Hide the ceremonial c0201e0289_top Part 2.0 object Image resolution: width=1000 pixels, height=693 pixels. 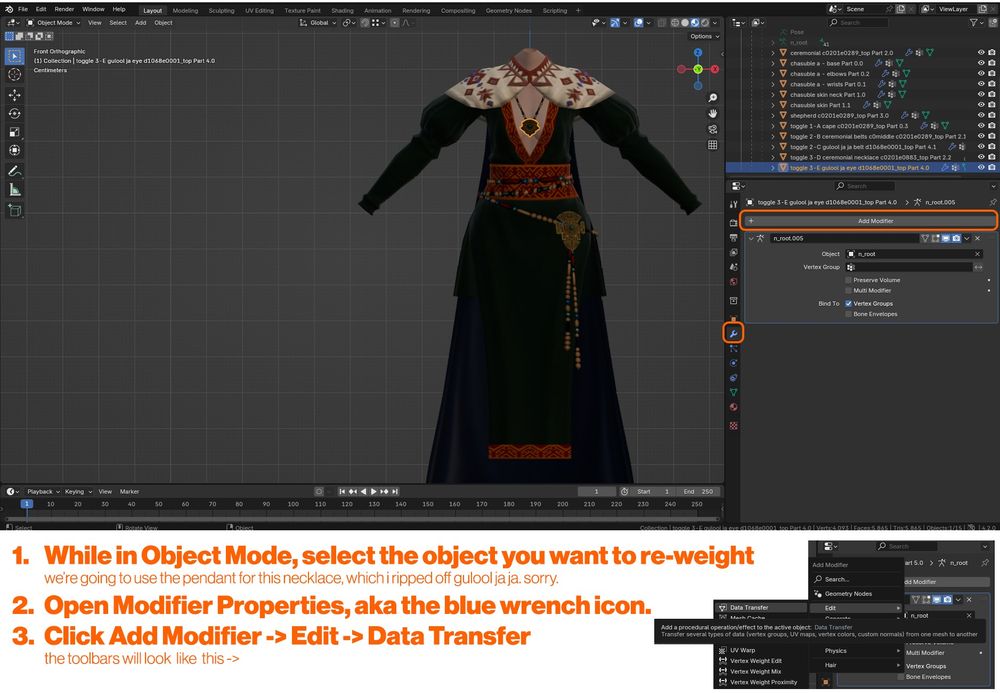[982, 53]
